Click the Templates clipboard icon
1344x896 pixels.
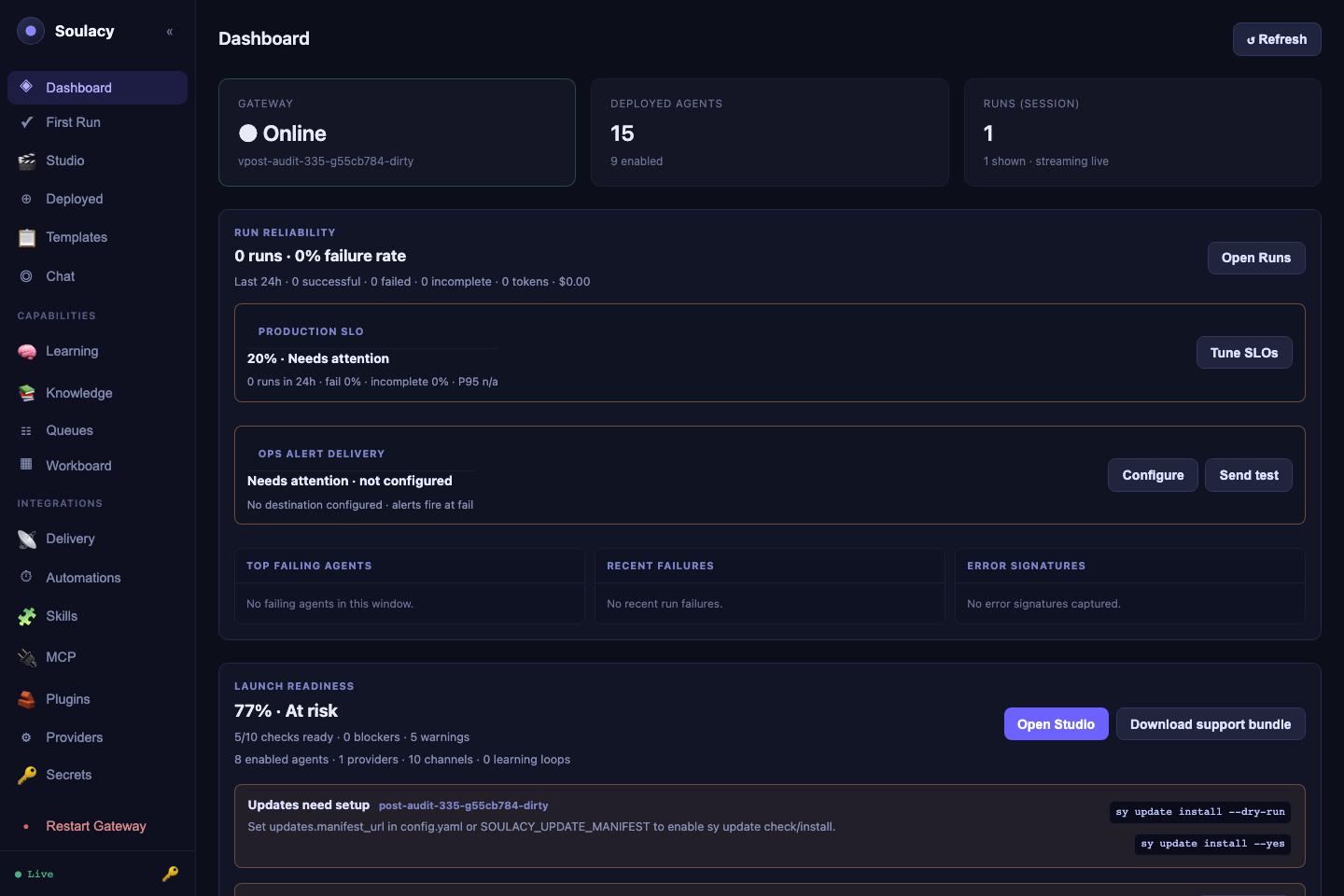coord(26,237)
